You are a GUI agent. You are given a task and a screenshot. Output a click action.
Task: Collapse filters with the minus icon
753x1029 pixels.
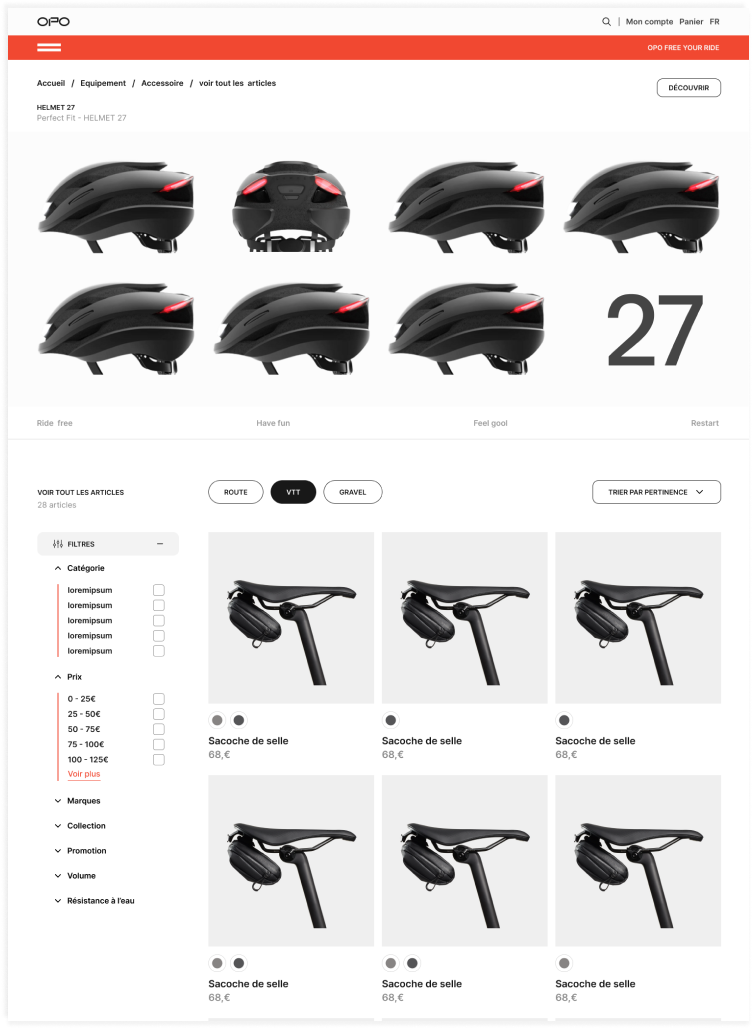(x=160, y=544)
